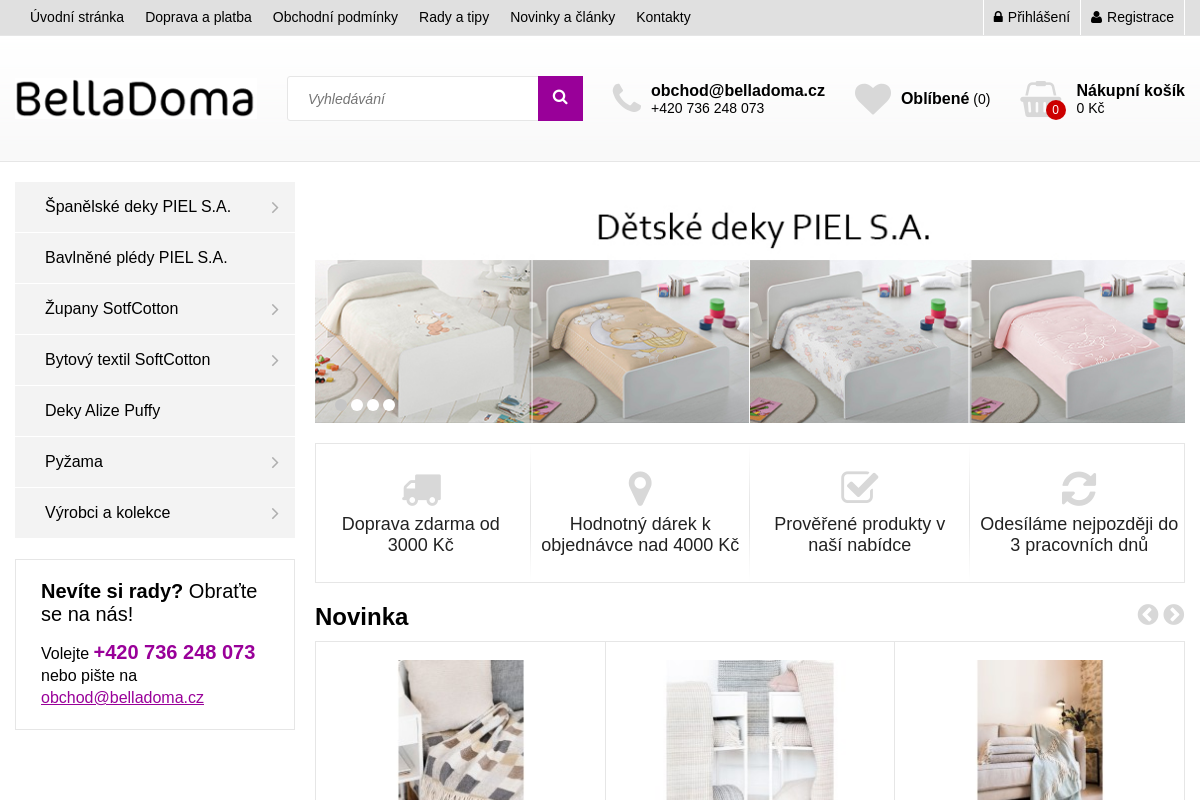Click the magnifier search button

(x=560, y=98)
